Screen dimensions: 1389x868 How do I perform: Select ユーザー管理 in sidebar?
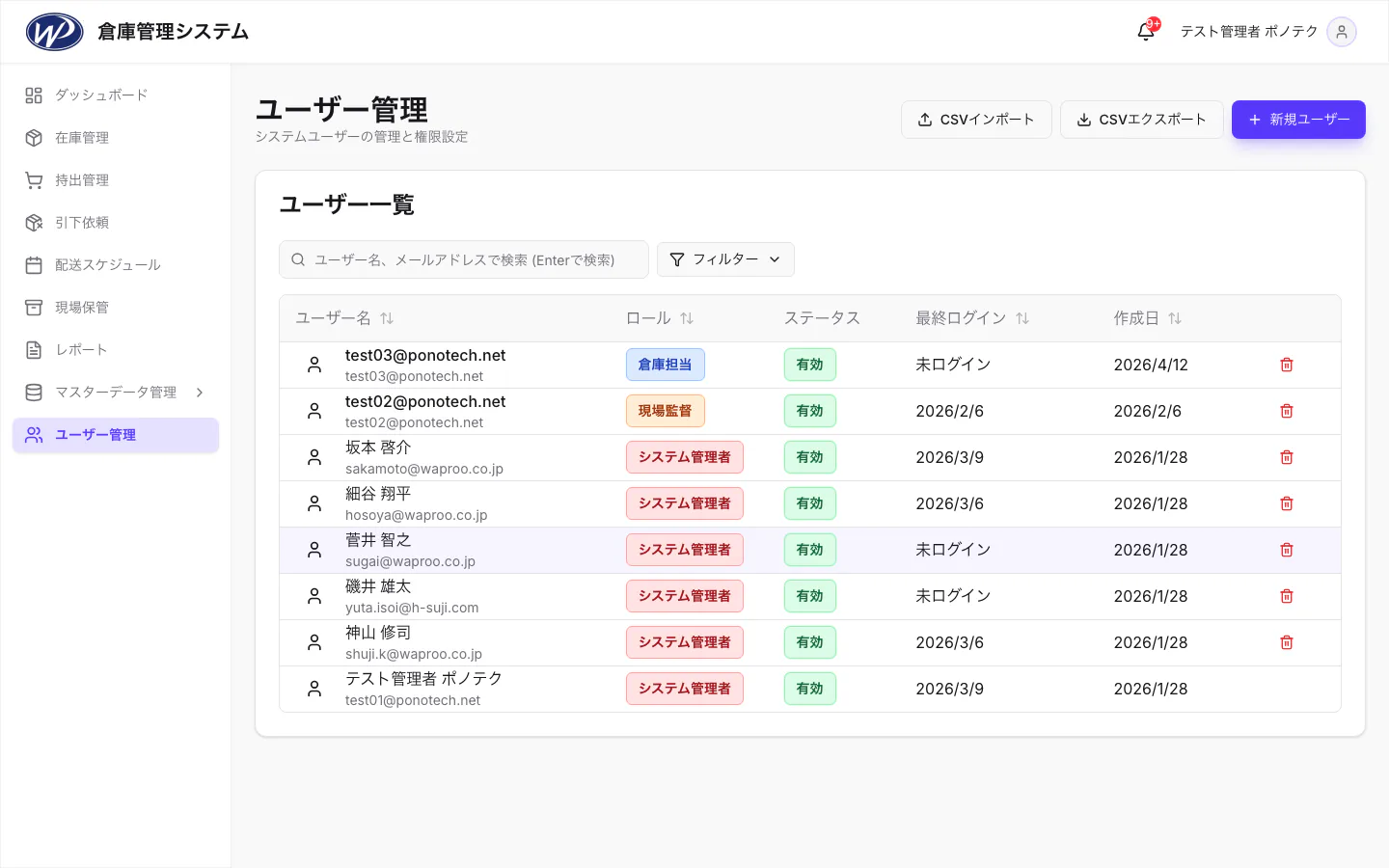[x=116, y=435]
